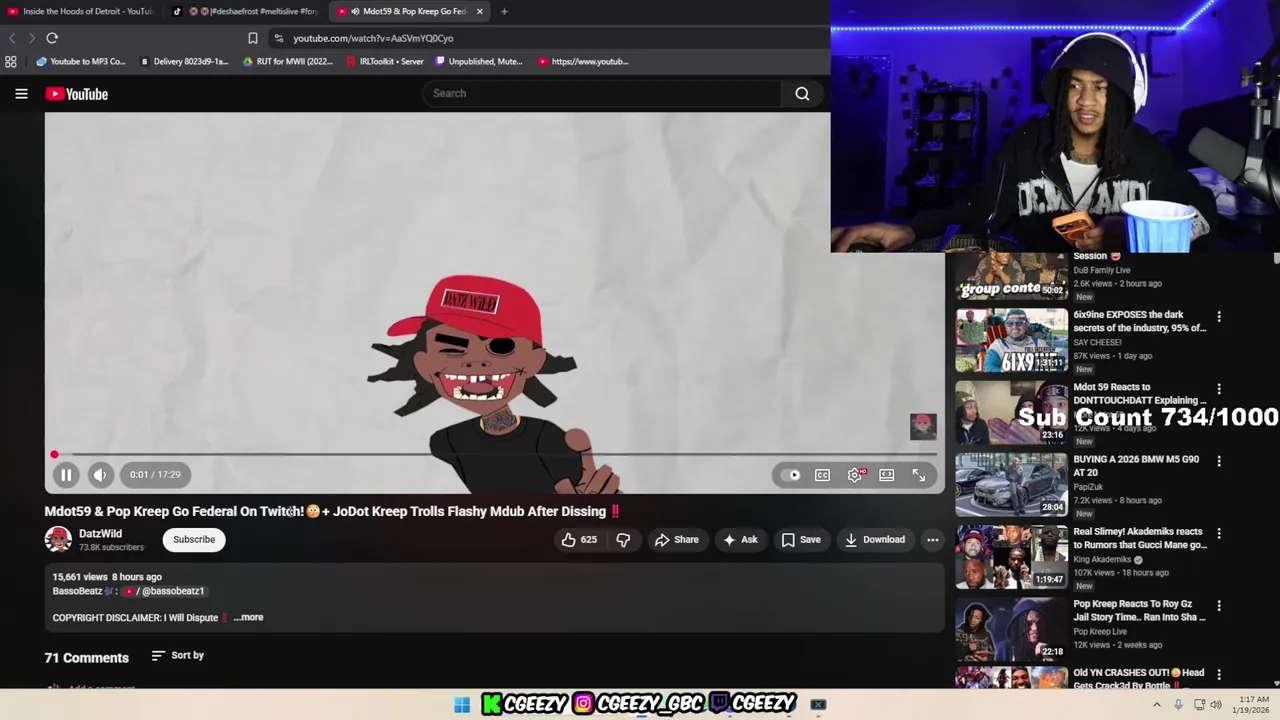Switch to theater mode
Viewport: 1280px width, 720px height.
[887, 475]
